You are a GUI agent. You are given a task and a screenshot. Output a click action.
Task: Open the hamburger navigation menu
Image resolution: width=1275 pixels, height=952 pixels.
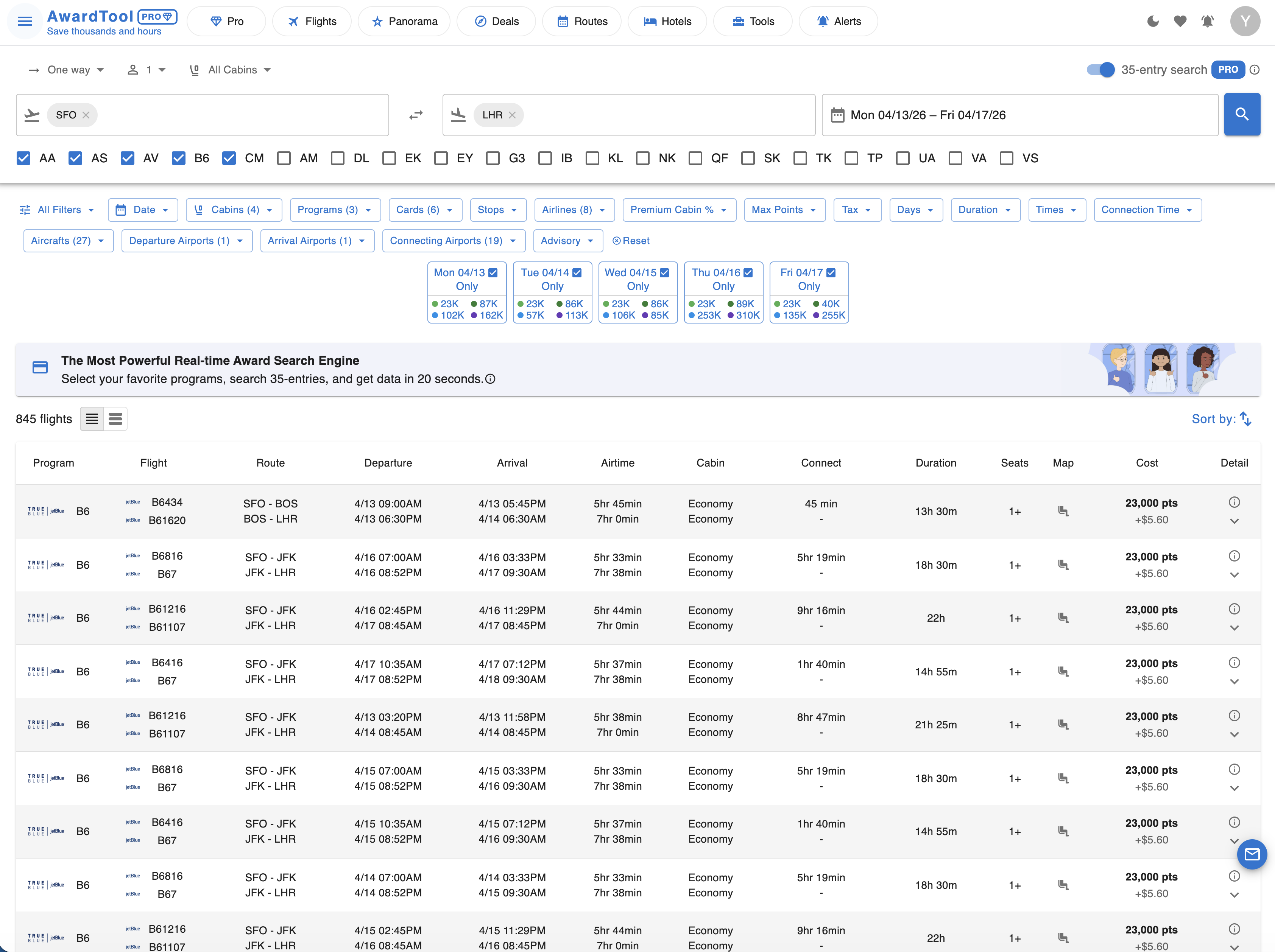coord(25,21)
